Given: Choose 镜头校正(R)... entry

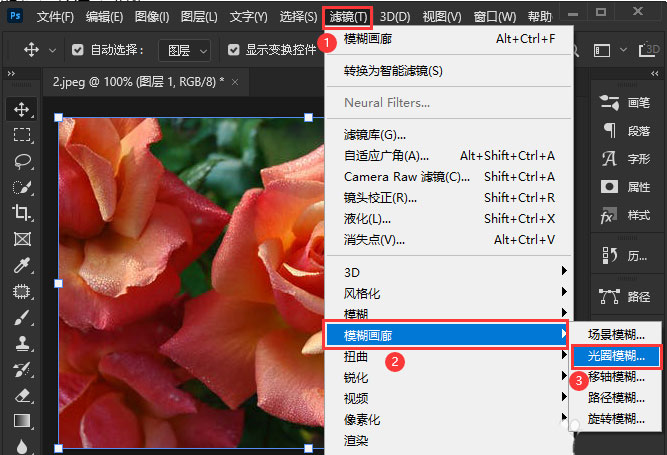Looking at the screenshot, I should pos(450,198).
